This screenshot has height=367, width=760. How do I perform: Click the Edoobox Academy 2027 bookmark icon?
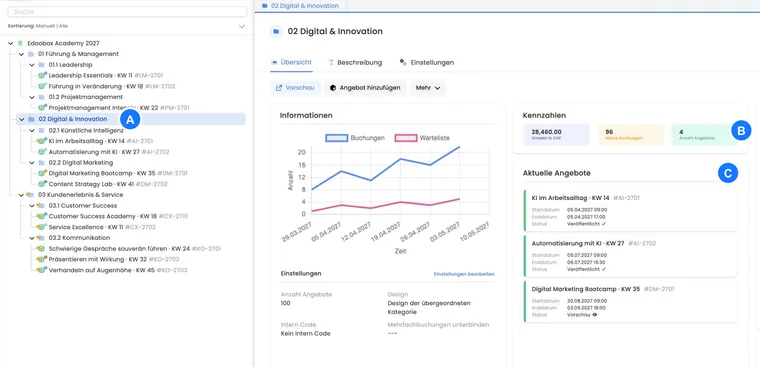coord(20,43)
